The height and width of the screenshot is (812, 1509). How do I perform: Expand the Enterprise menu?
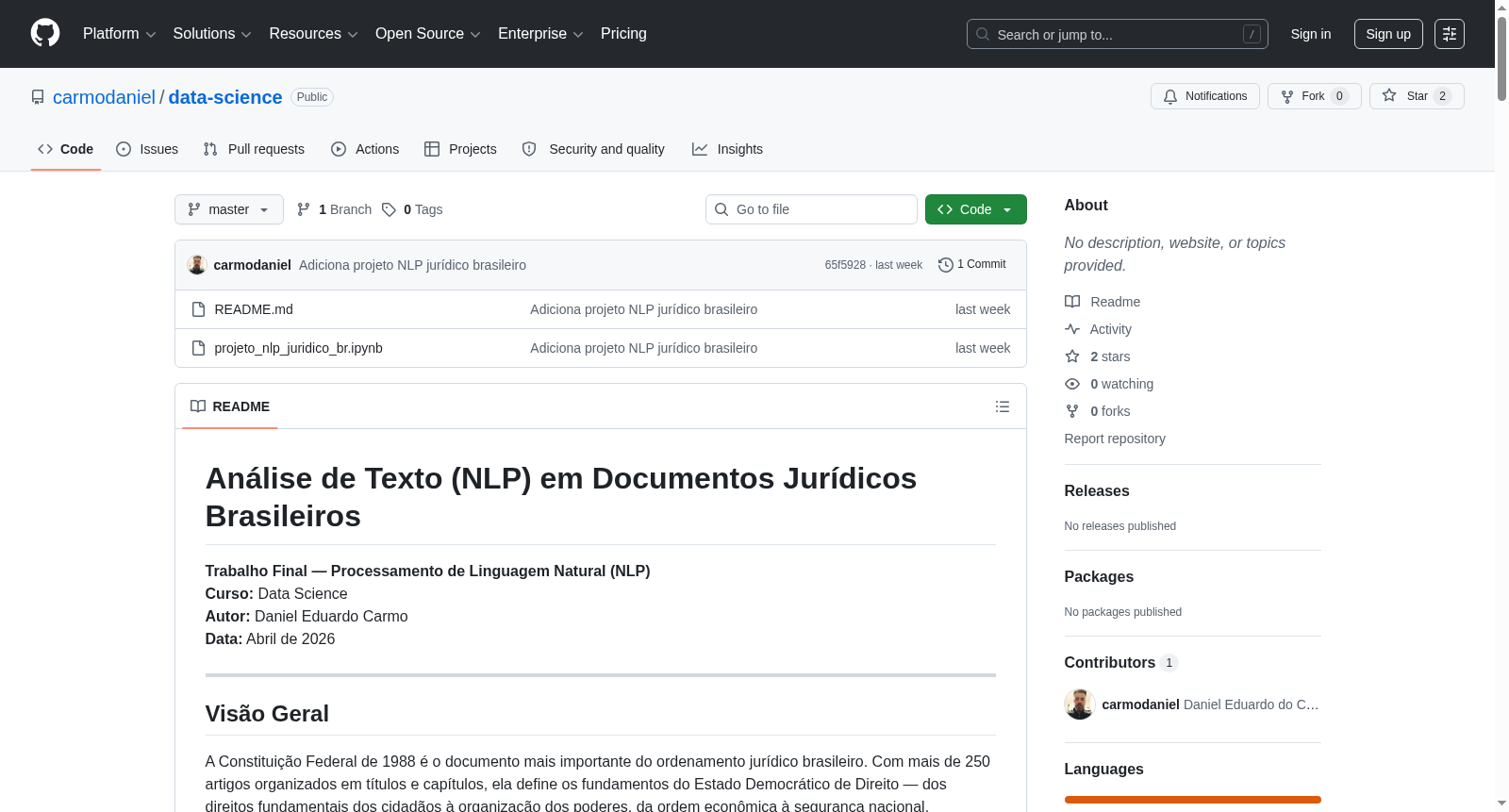click(x=540, y=34)
